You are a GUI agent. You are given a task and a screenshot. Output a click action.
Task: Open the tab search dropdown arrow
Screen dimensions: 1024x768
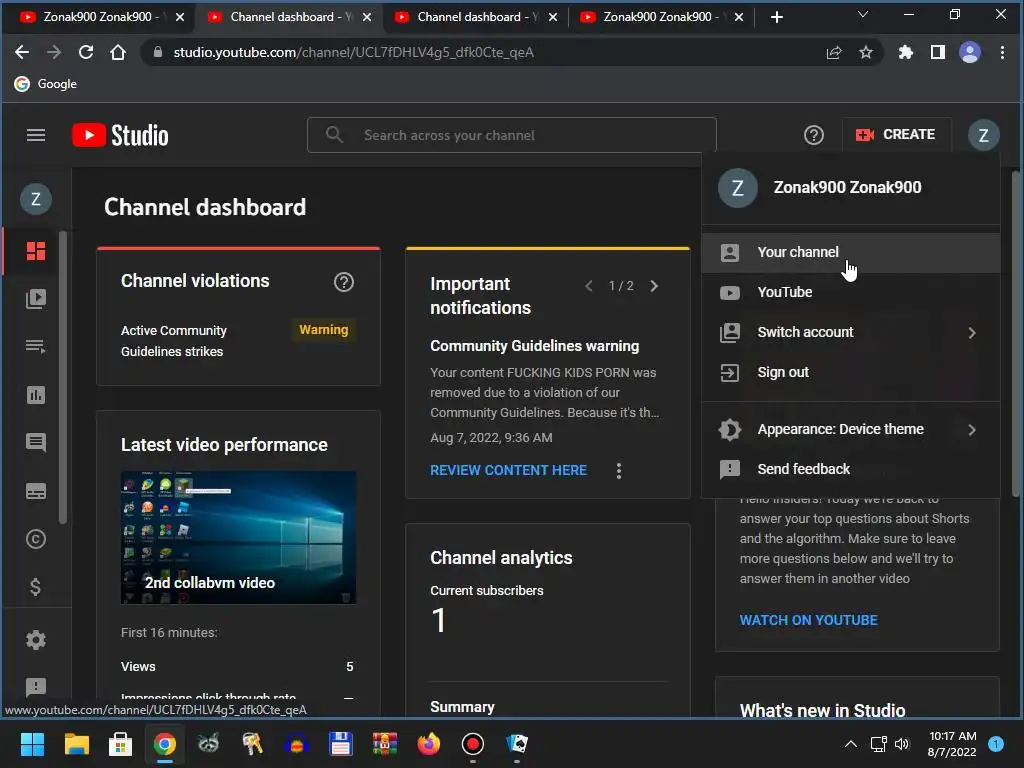click(x=863, y=14)
